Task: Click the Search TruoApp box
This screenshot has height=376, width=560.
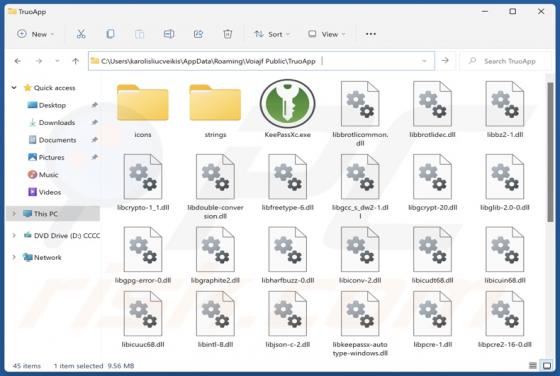Action: [x=506, y=61]
